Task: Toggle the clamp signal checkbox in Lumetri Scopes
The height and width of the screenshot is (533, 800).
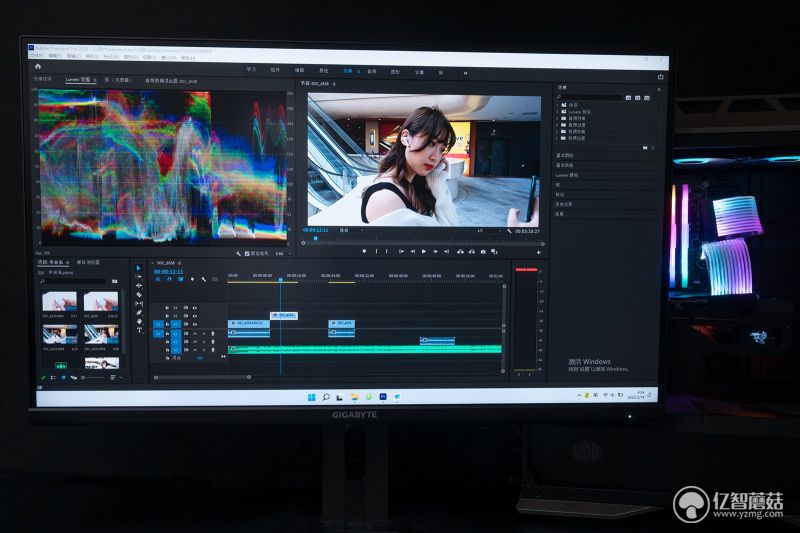Action: (247, 253)
